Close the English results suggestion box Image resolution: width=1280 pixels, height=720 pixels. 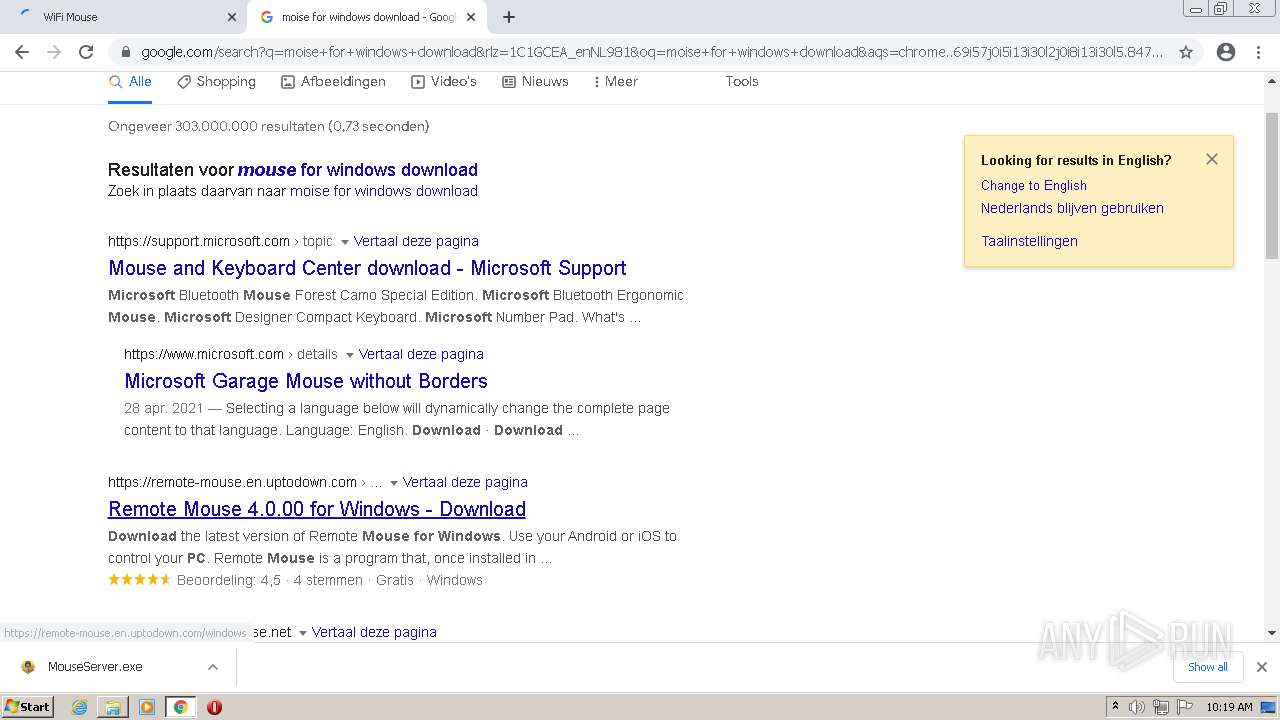click(1212, 159)
